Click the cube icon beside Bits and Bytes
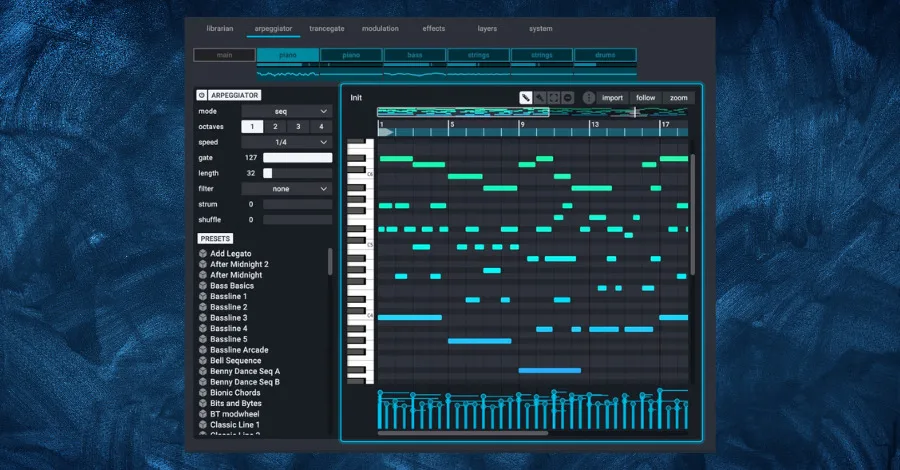This screenshot has width=900, height=470. point(203,403)
